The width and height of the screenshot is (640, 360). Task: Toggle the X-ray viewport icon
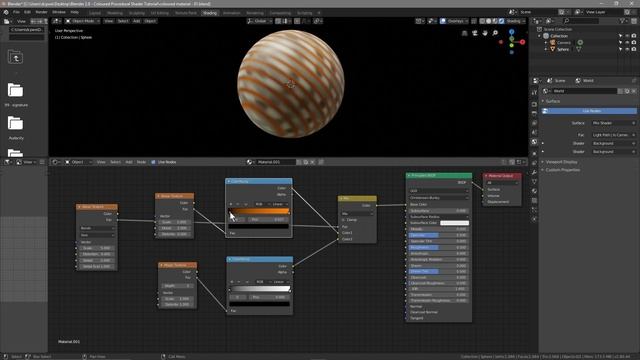point(473,21)
